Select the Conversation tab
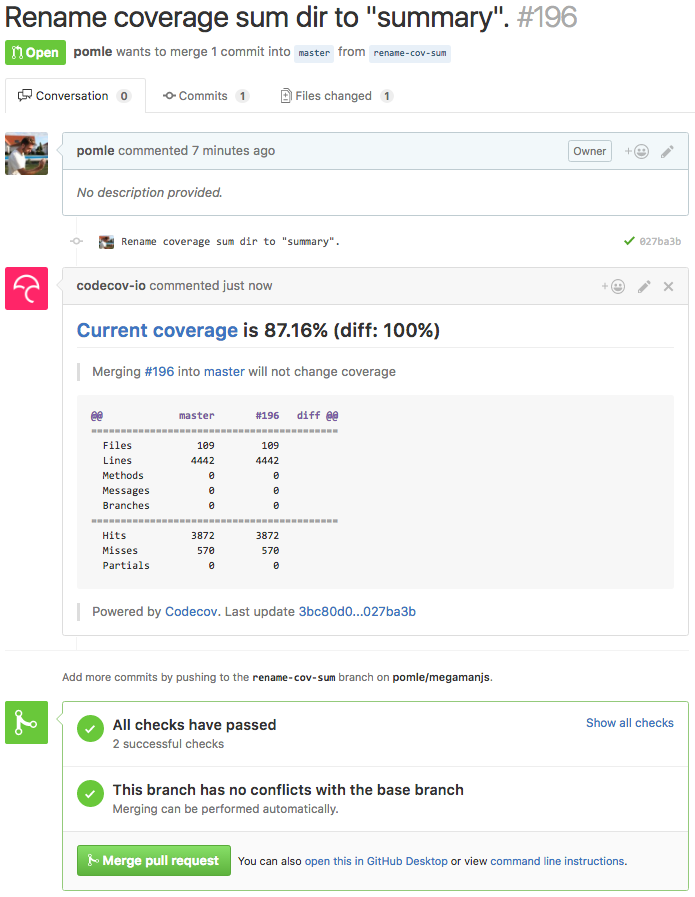This screenshot has width=695, height=897. coord(74,96)
